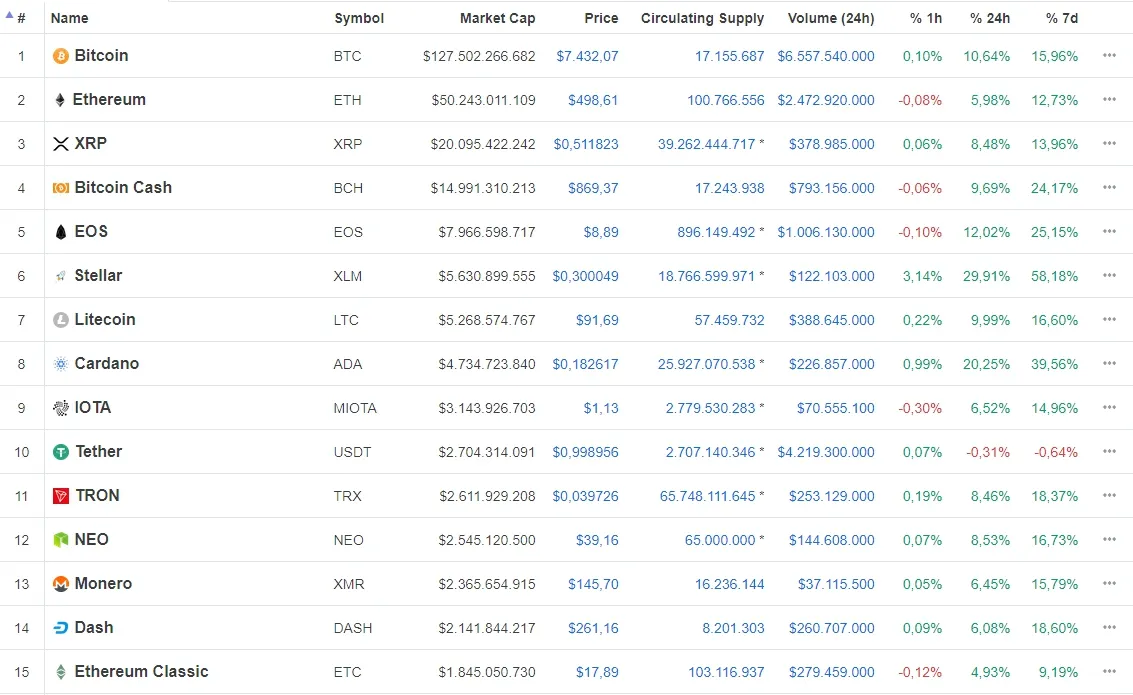Open the Ethereum Classic name link
The height and width of the screenshot is (695, 1133).
[x=142, y=672]
